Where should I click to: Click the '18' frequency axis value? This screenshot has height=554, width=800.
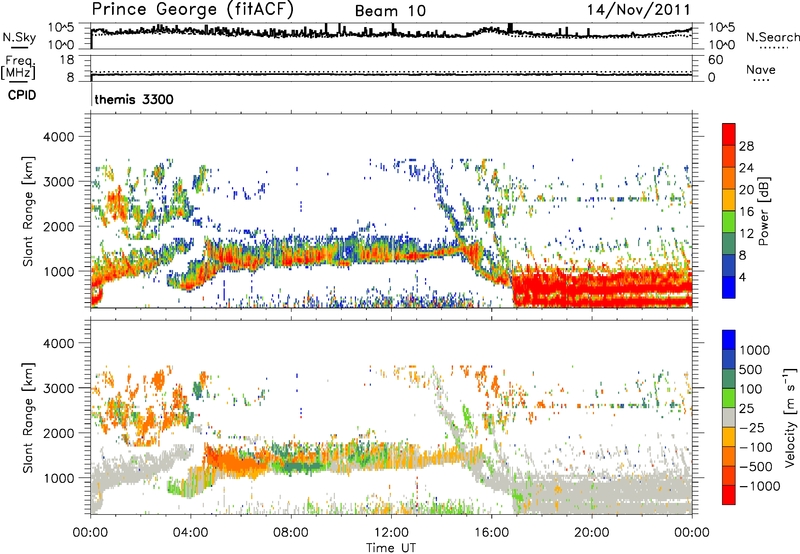(x=67, y=59)
